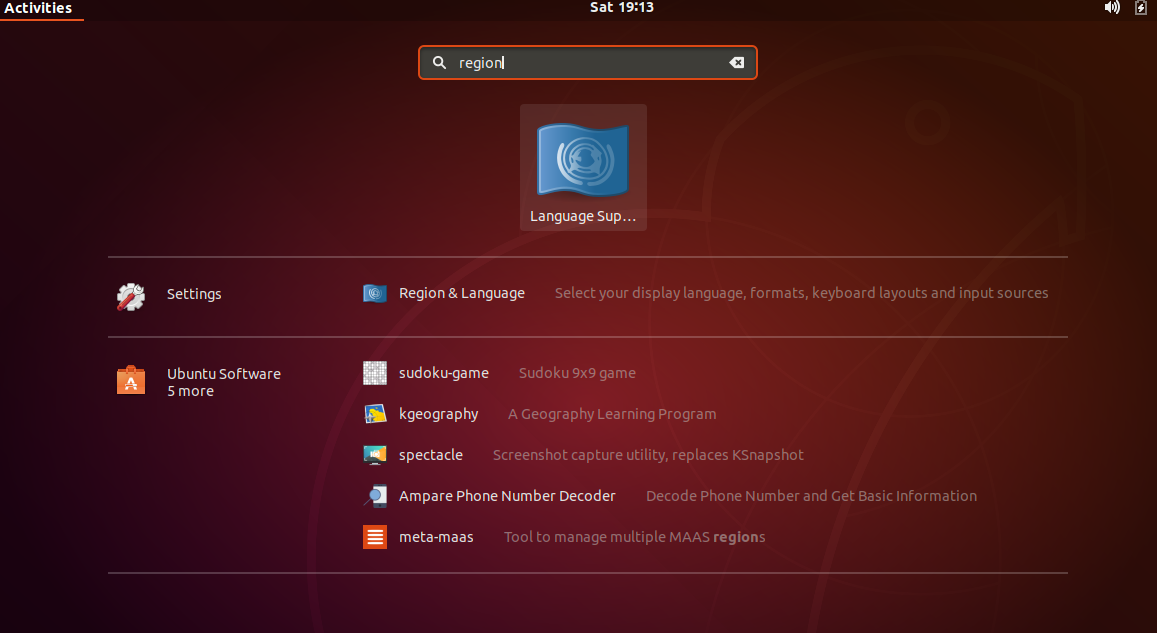Click the meta-maas orange icon
The height and width of the screenshot is (633, 1157).
(x=375, y=537)
